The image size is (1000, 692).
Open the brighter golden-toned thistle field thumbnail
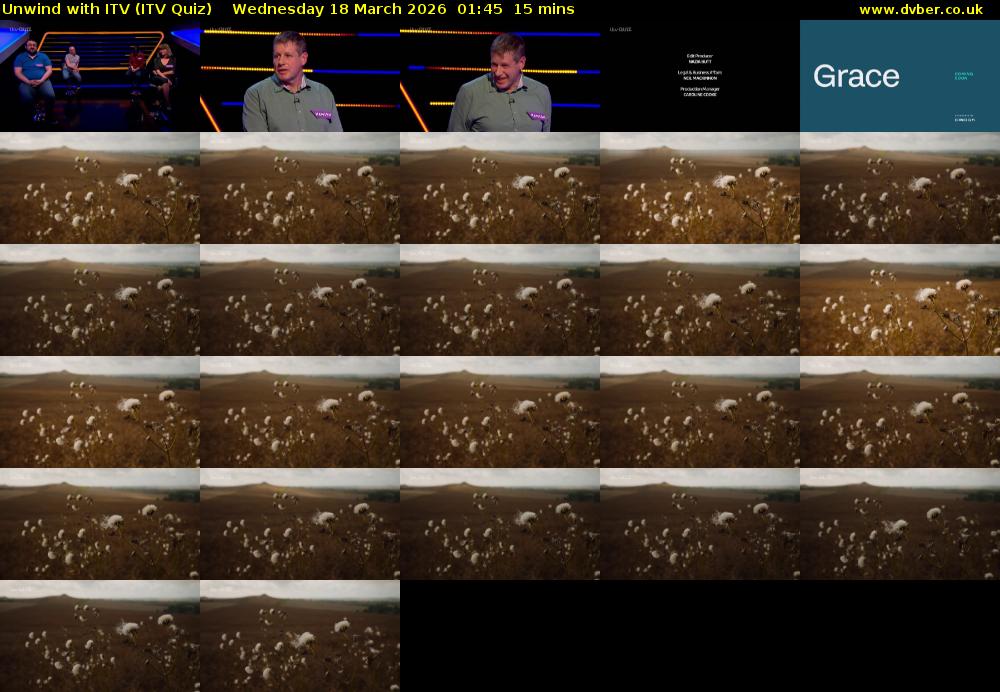[900, 300]
